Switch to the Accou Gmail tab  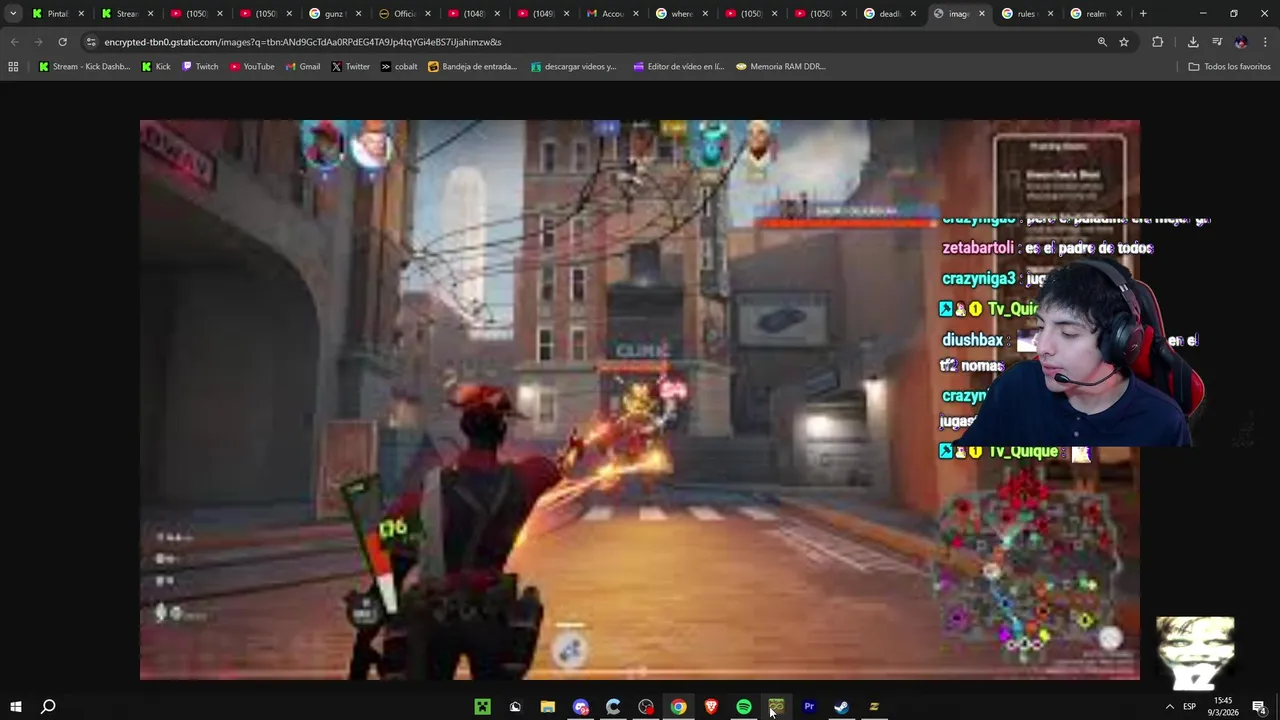tap(610, 14)
